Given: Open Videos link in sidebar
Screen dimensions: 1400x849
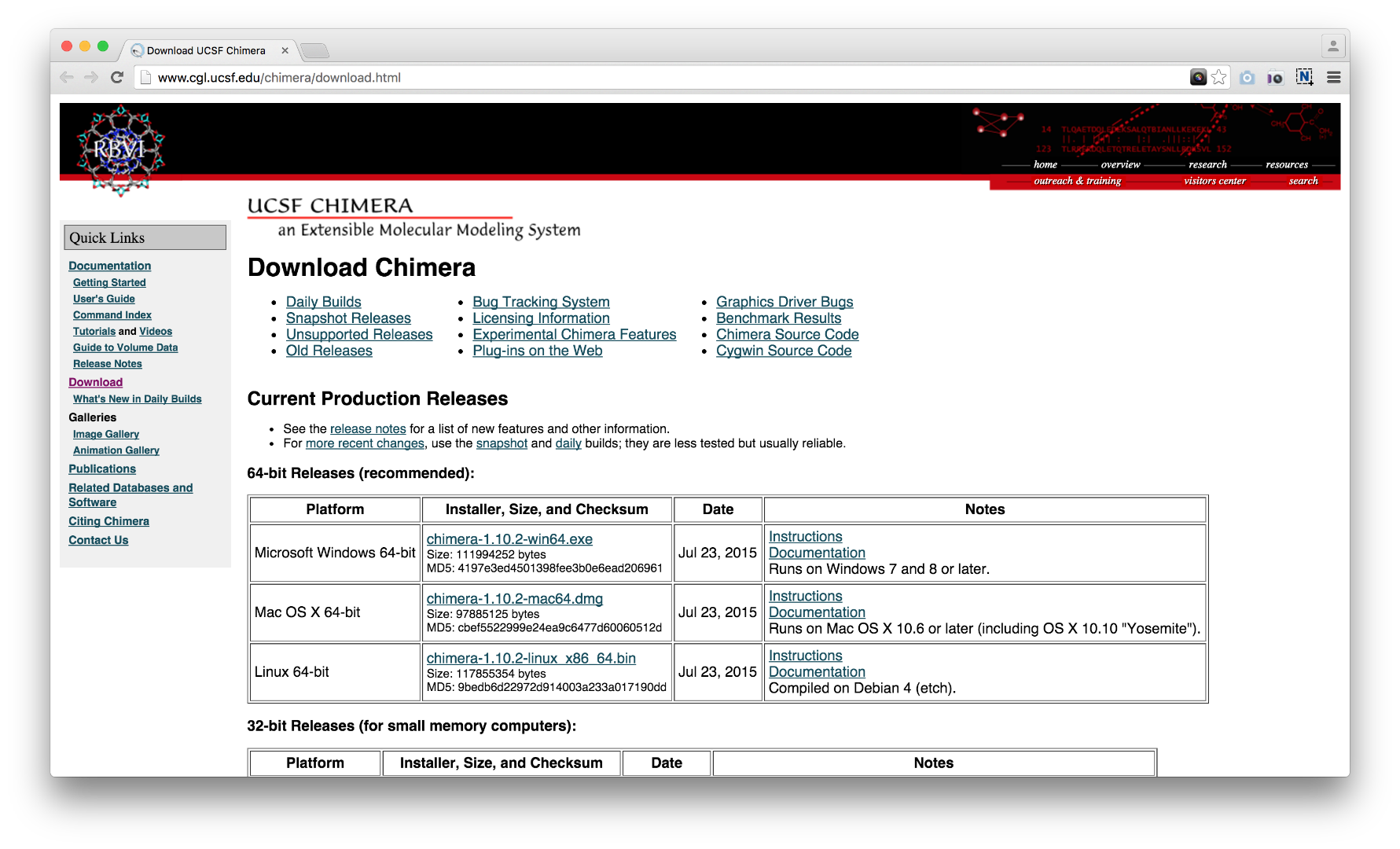Looking at the screenshot, I should (x=156, y=331).
